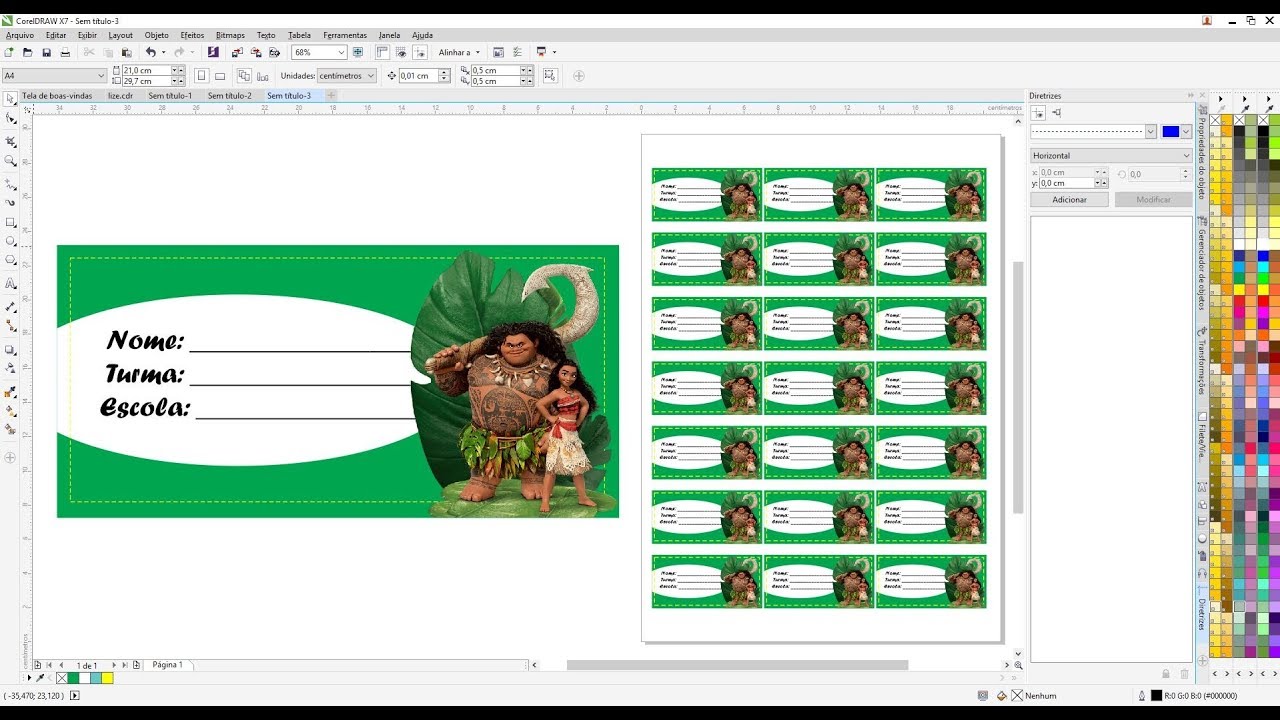Select the Interactive Fill tool
This screenshot has width=1280, height=720.
(10, 410)
